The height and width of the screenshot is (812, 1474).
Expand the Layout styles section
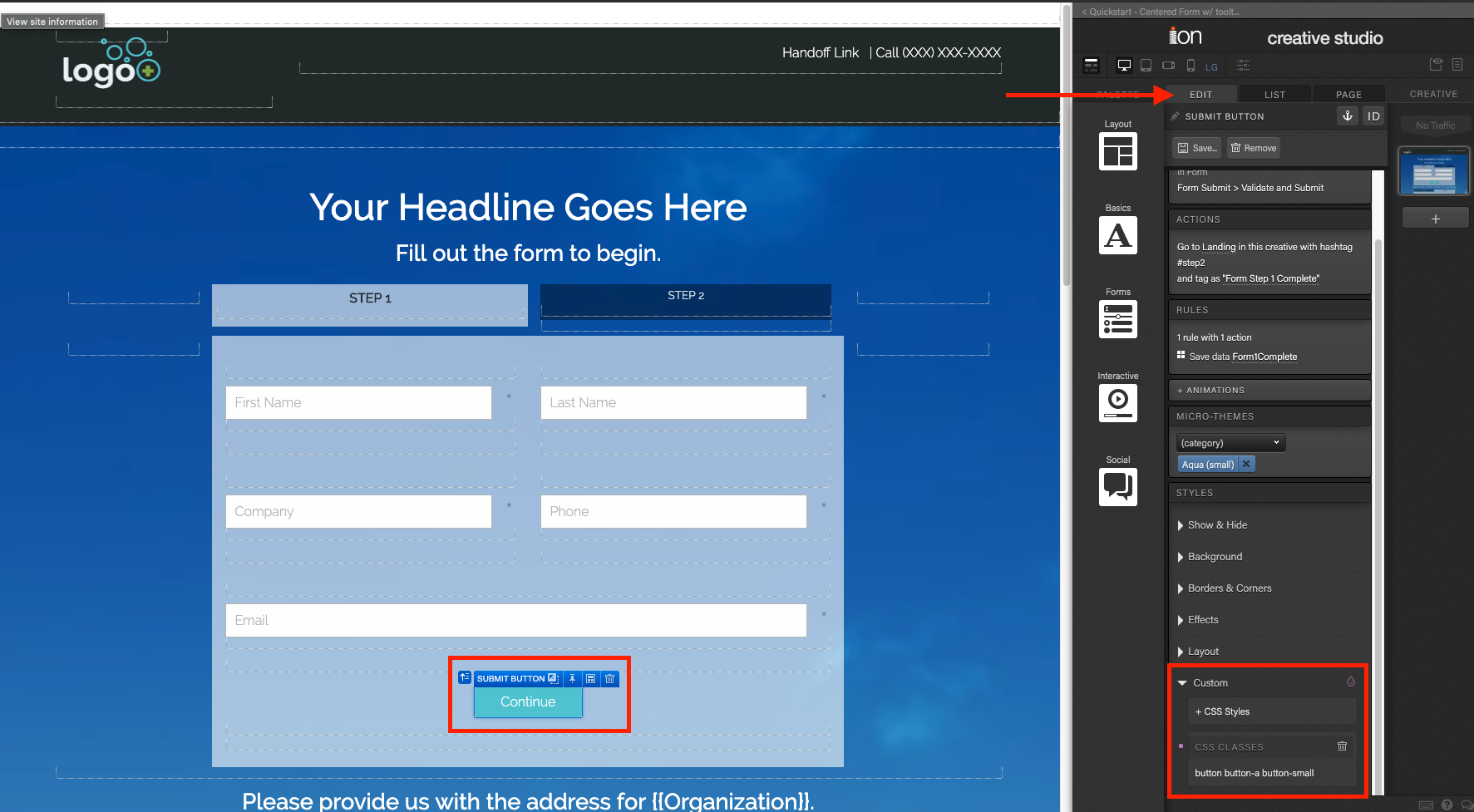(1197, 652)
